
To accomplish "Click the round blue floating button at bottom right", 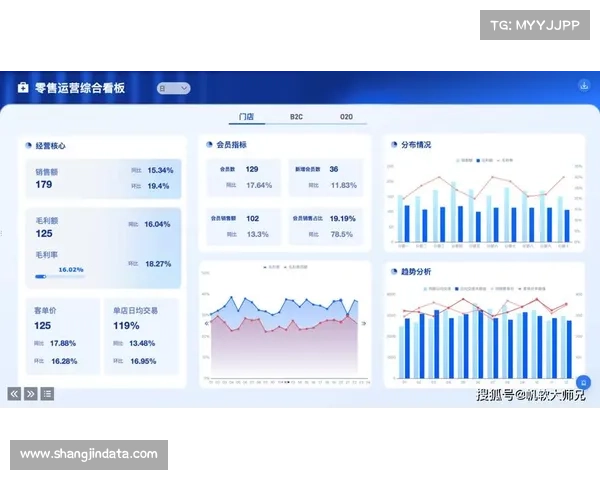I will (x=584, y=382).
